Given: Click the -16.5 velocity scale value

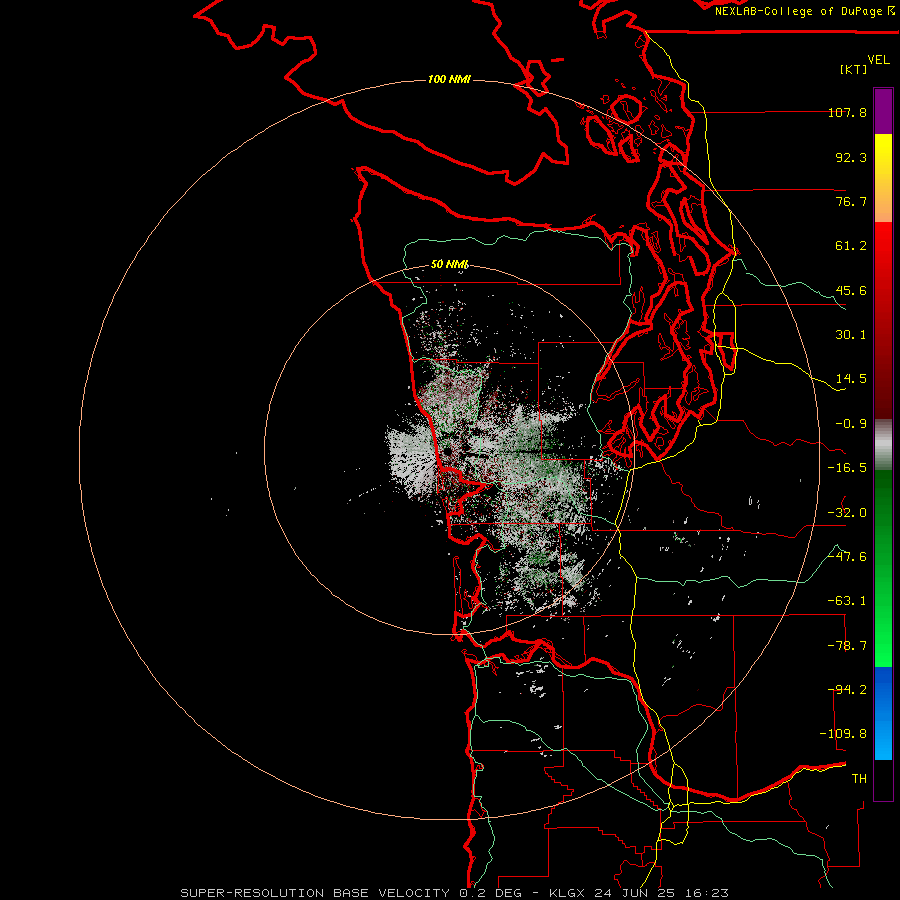Looking at the screenshot, I should [847, 468].
